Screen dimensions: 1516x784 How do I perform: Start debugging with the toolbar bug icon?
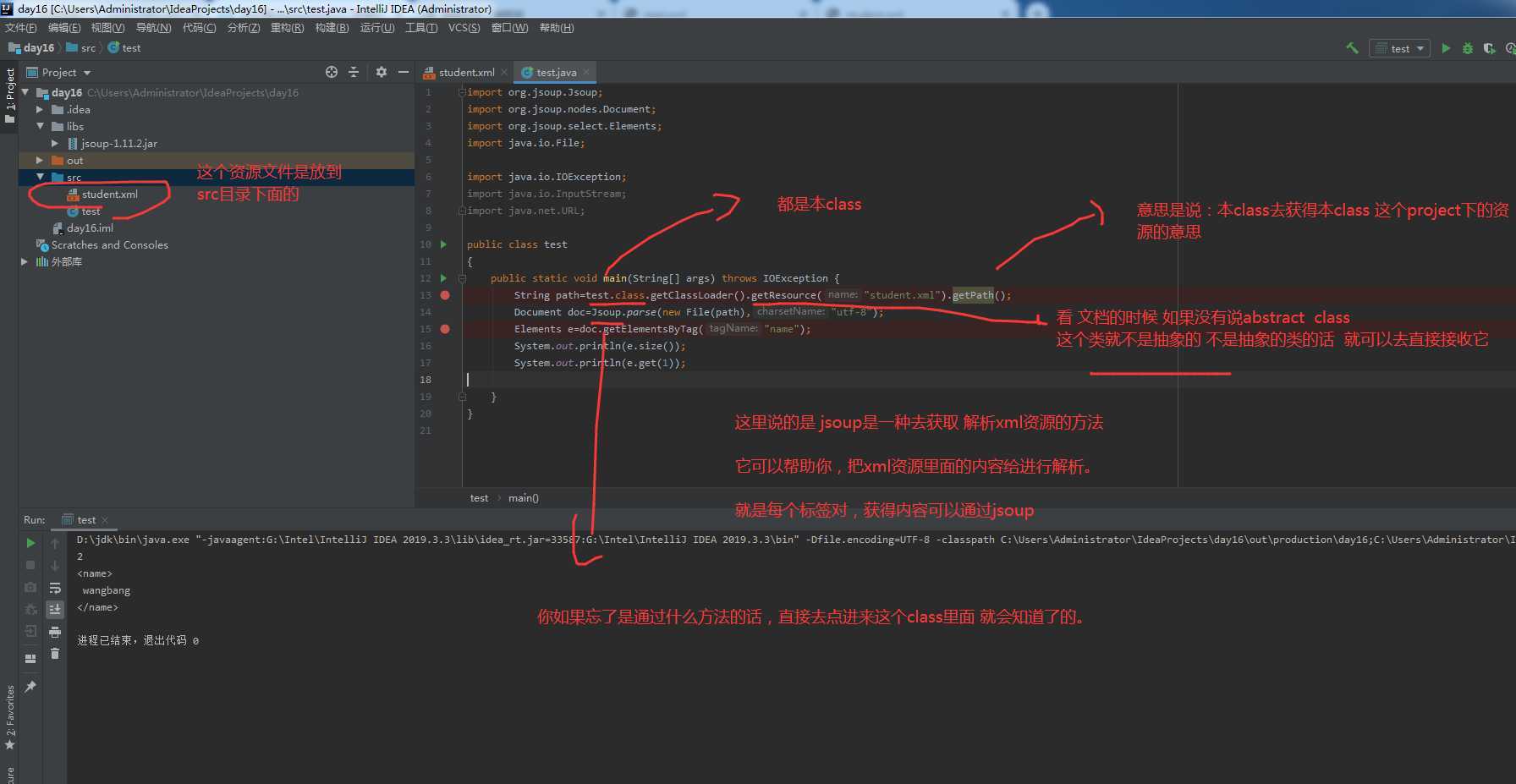[1468, 48]
